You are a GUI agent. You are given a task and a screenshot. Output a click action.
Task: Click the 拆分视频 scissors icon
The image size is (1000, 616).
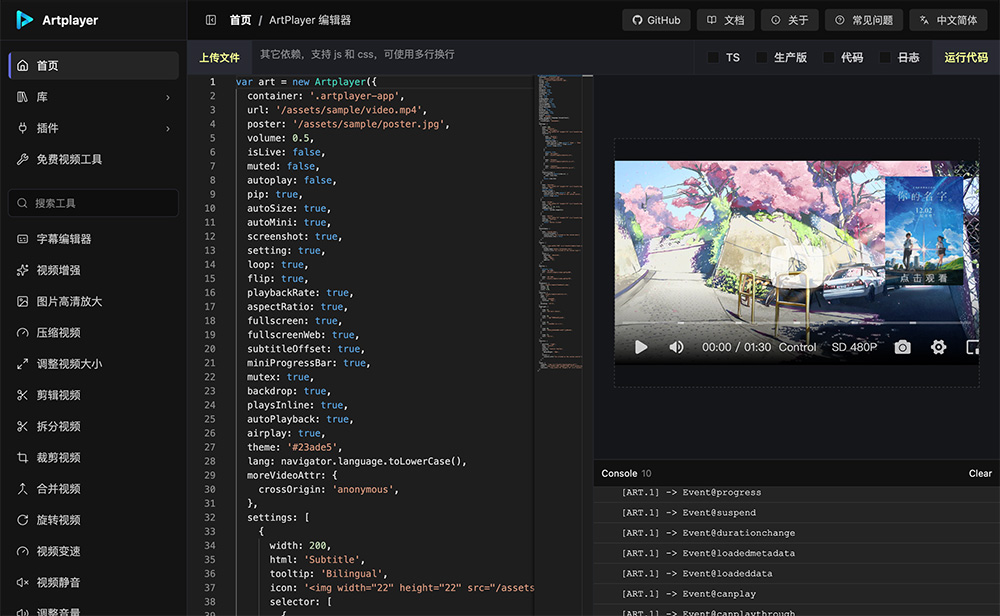pyautogui.click(x=22, y=427)
